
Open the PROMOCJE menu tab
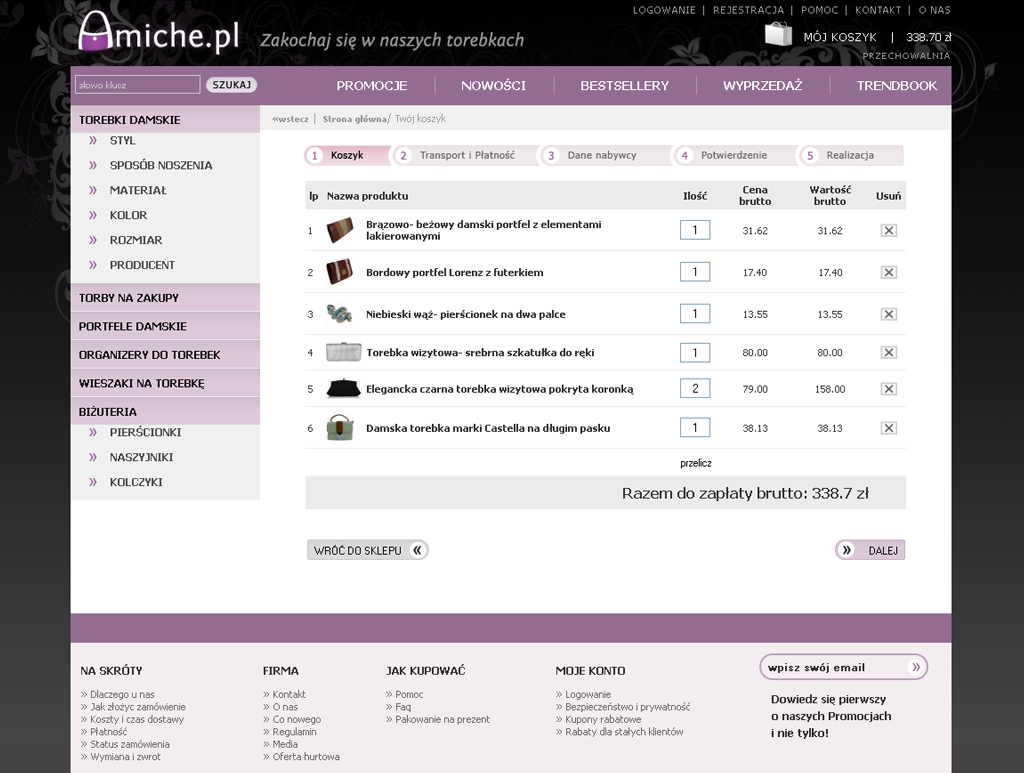[371, 86]
